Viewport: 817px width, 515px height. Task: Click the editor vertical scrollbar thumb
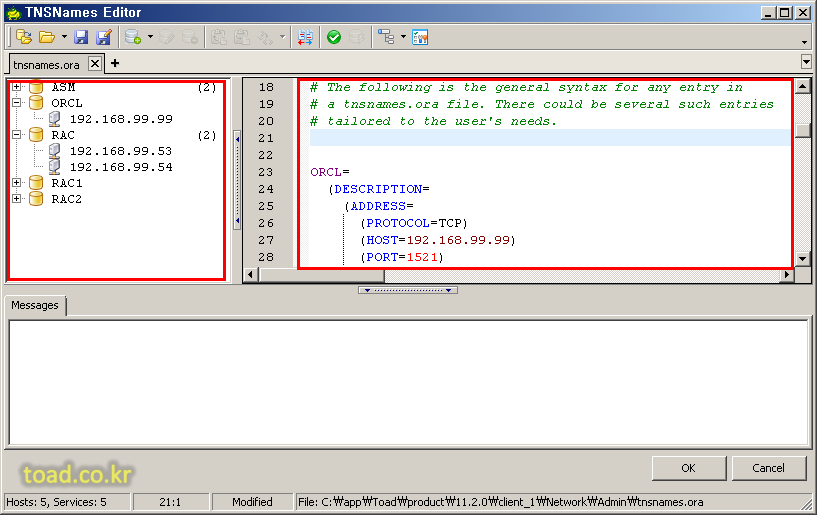pyautogui.click(x=803, y=130)
